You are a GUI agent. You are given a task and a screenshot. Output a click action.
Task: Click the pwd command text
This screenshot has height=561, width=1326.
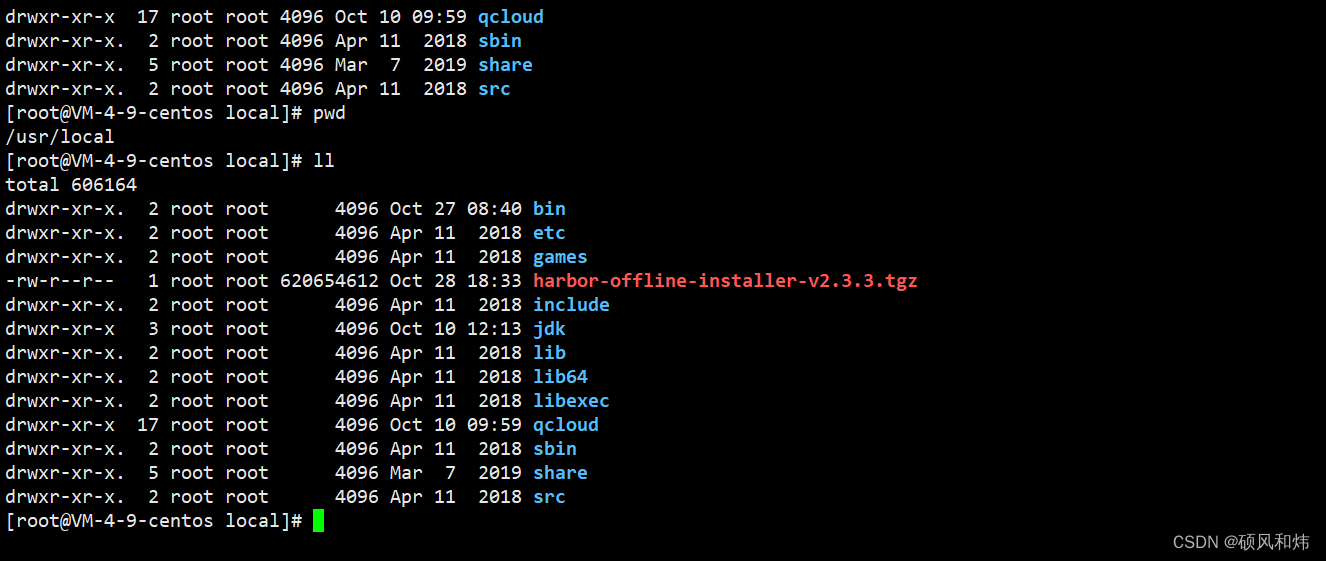click(x=329, y=113)
